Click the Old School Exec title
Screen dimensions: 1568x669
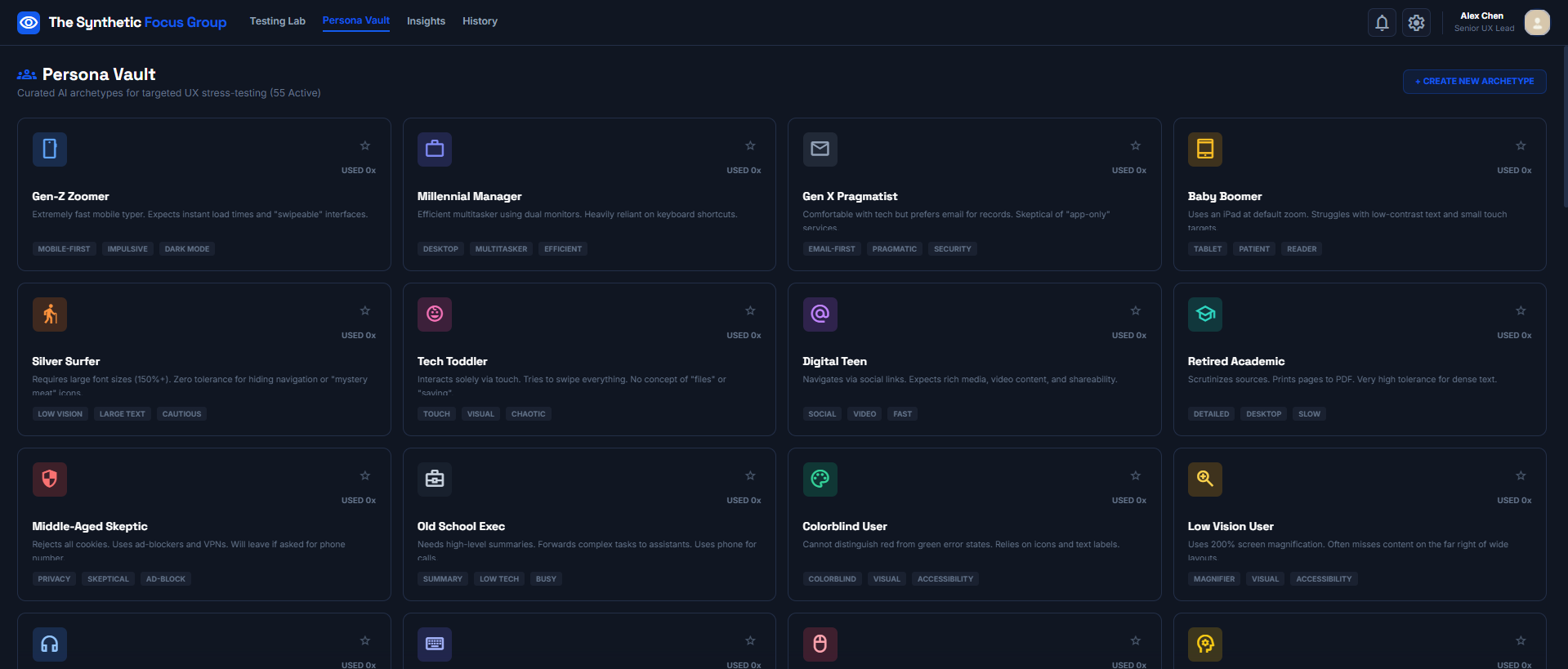[x=461, y=526]
